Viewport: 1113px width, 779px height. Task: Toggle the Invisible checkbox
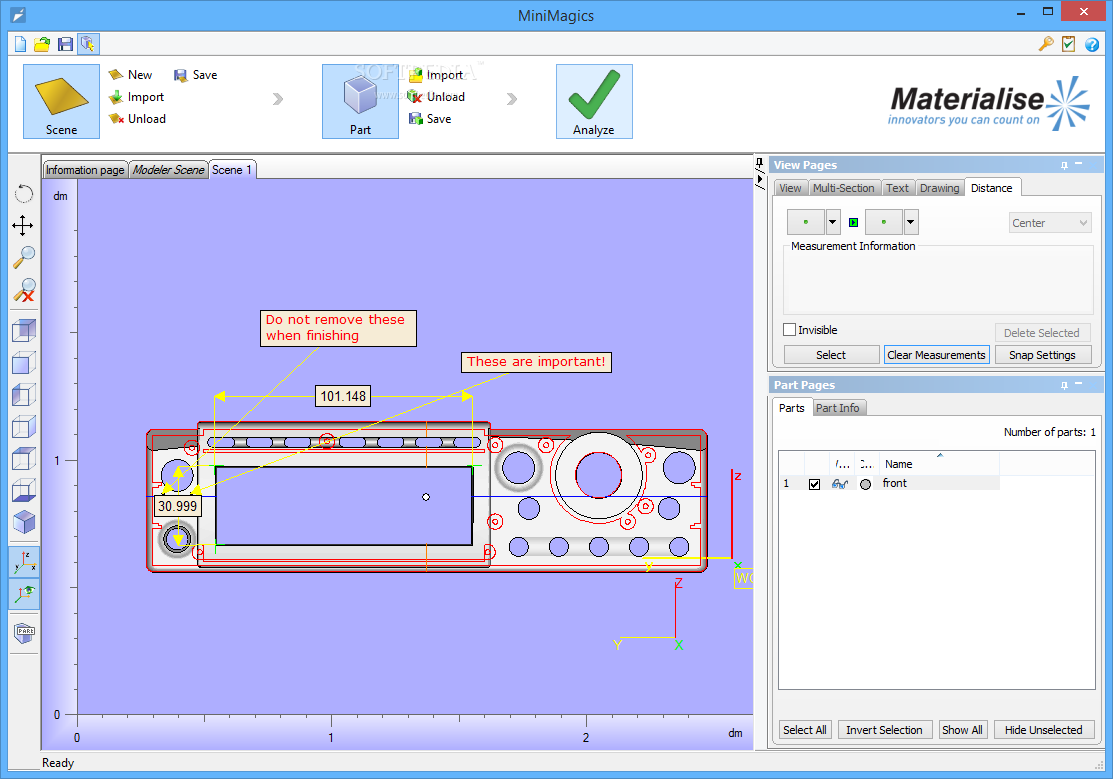[789, 329]
